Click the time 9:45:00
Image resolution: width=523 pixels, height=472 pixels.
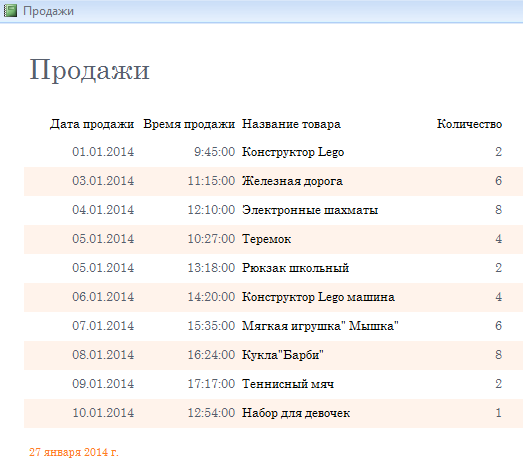[x=214, y=152]
